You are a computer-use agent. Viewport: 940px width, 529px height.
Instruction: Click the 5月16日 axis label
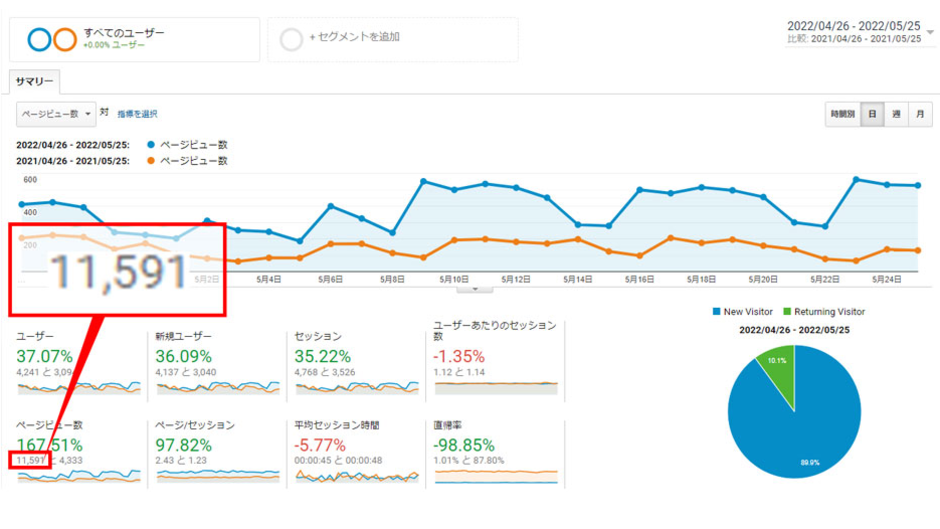pos(639,279)
